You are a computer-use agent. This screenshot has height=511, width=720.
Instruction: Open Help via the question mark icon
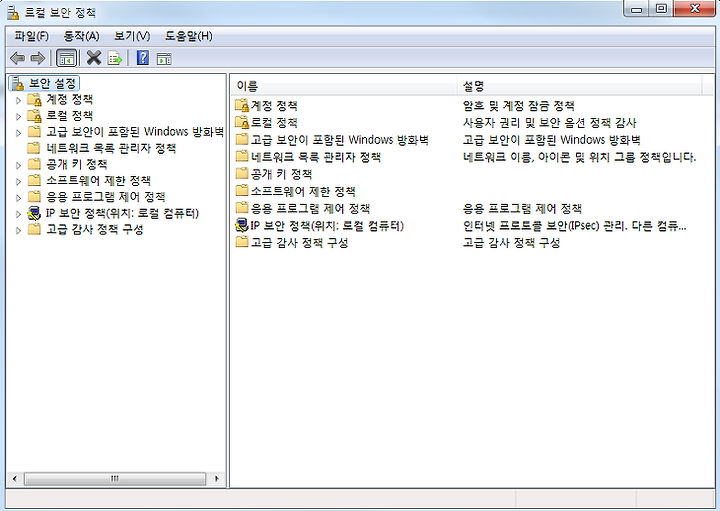click(x=143, y=58)
